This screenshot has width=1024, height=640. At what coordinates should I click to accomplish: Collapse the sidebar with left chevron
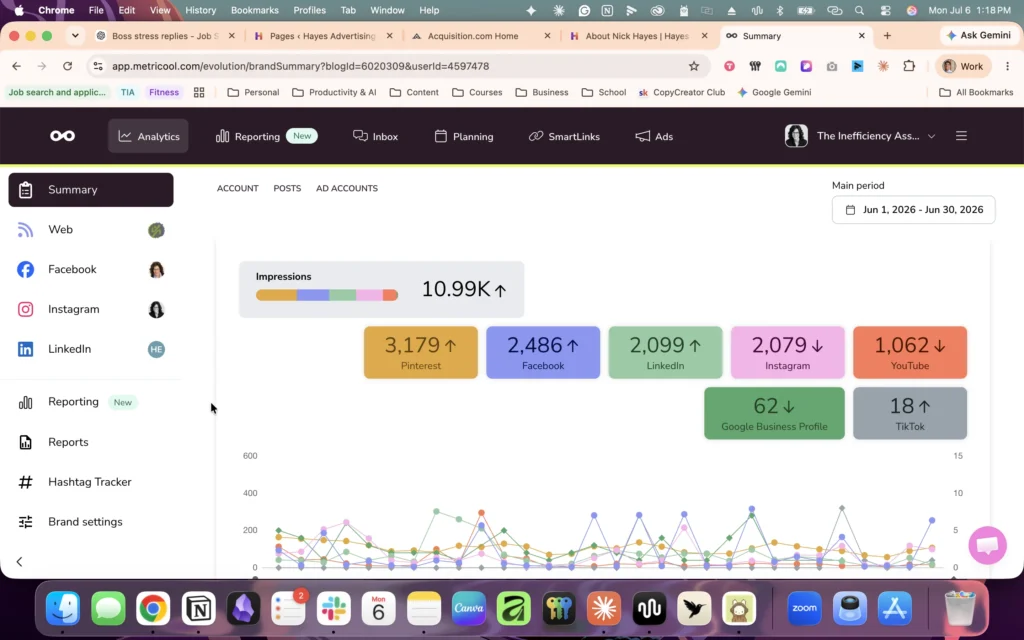pos(20,562)
